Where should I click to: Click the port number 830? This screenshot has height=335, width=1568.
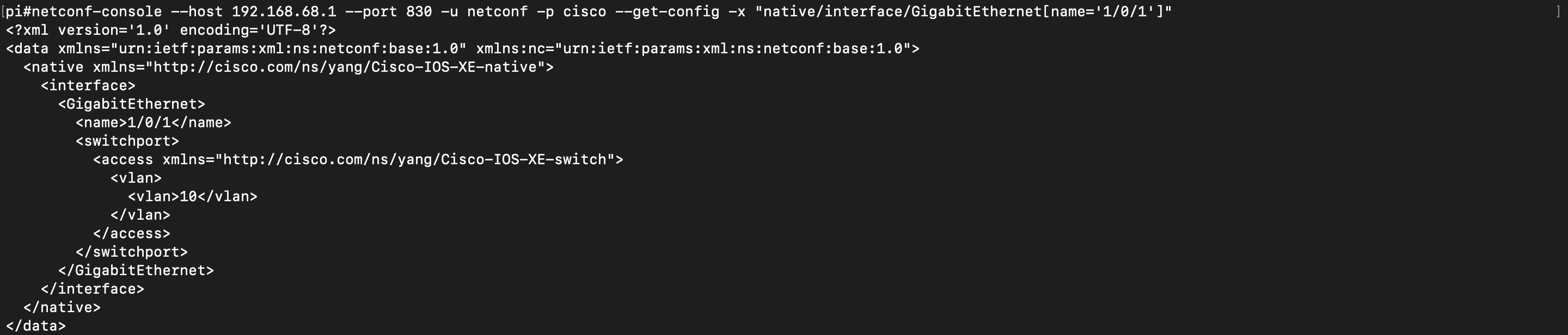[x=419, y=11]
